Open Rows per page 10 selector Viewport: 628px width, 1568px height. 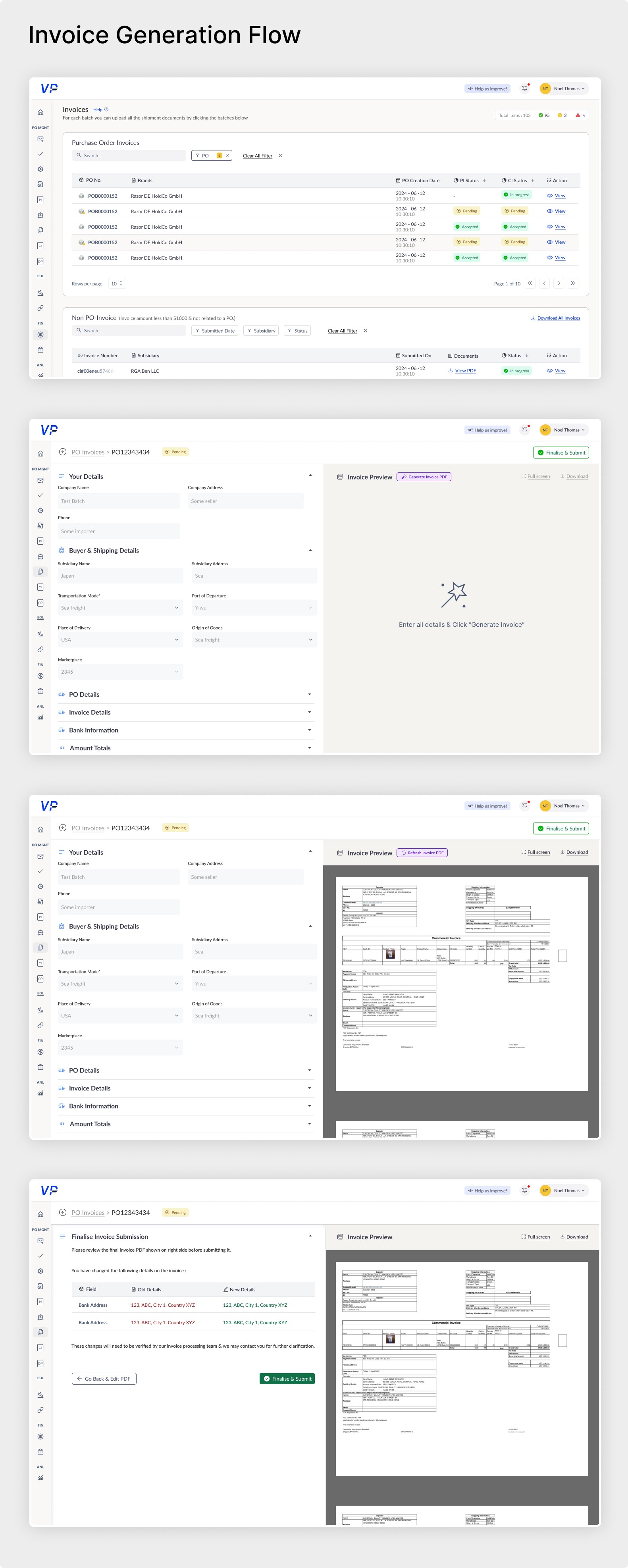117,283
